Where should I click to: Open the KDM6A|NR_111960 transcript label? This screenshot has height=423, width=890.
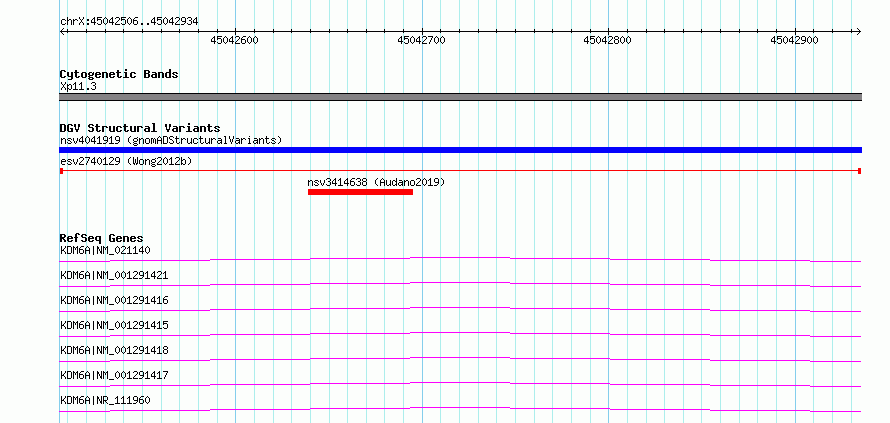[105, 400]
